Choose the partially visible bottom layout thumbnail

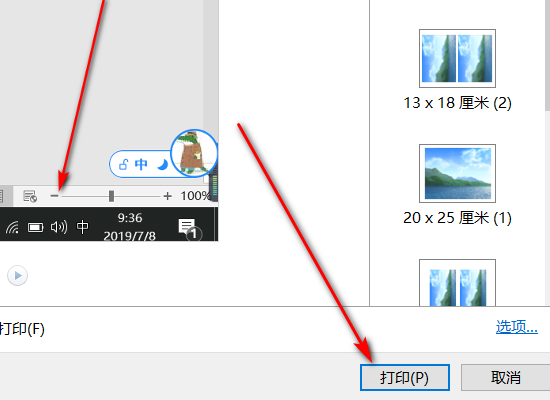click(x=457, y=283)
